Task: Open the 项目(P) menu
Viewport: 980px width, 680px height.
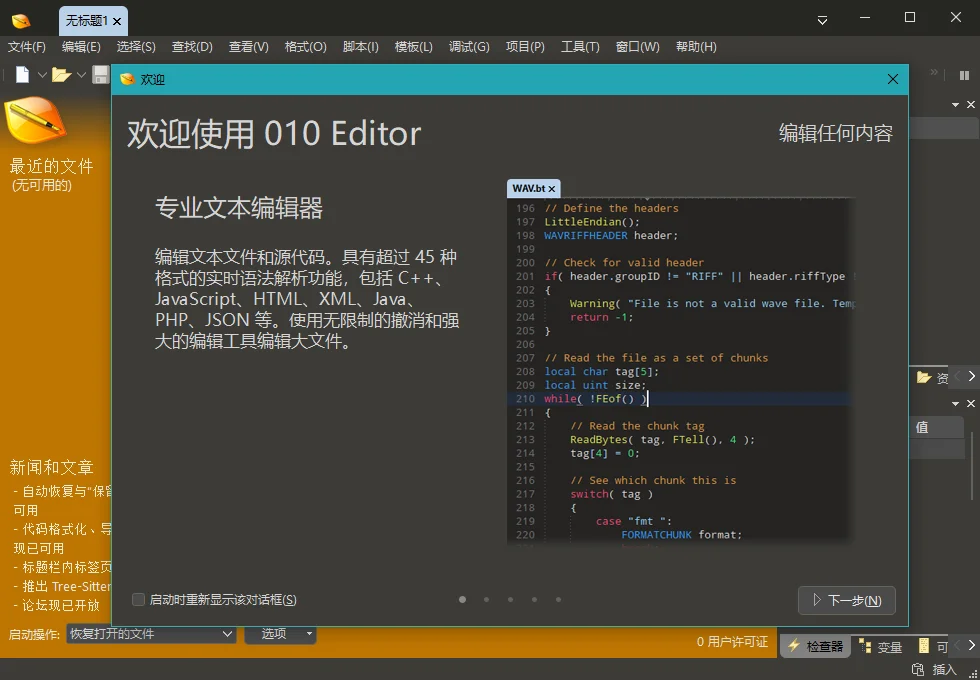Action: click(x=525, y=47)
